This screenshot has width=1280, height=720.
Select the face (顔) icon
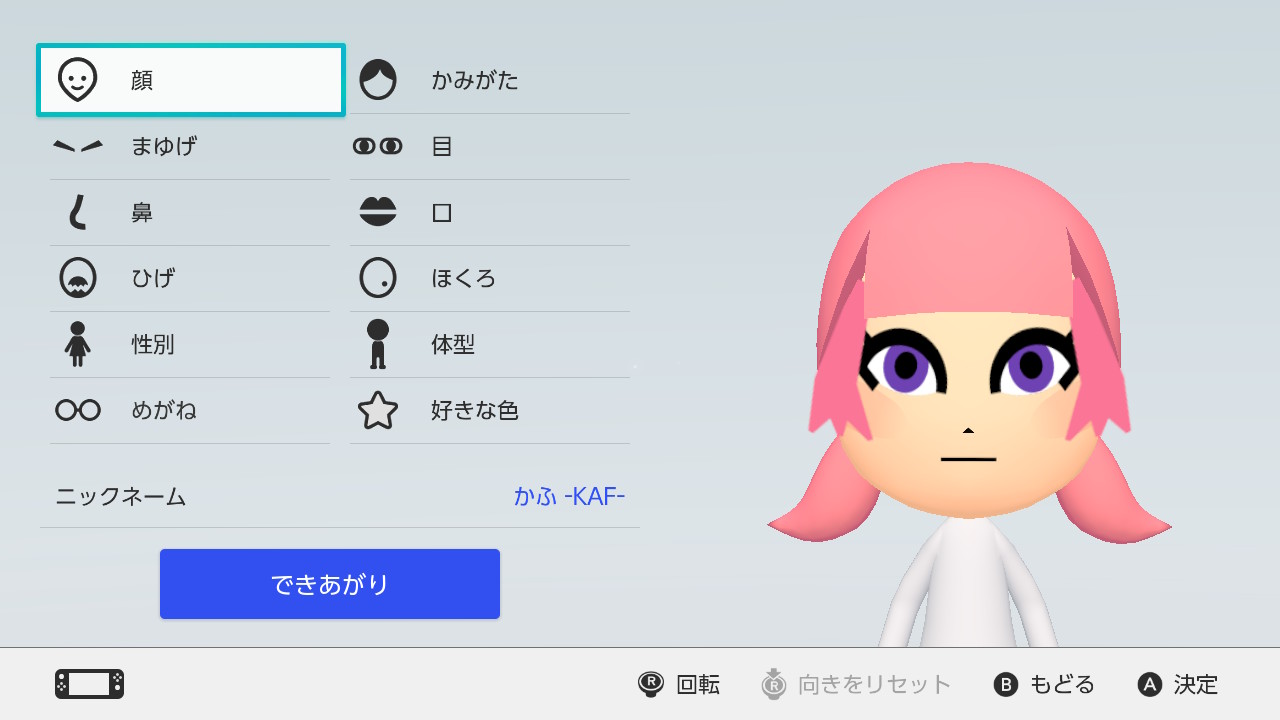78,80
